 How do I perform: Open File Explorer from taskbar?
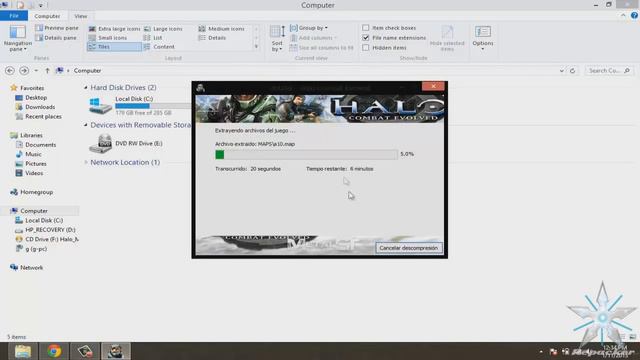(23, 351)
